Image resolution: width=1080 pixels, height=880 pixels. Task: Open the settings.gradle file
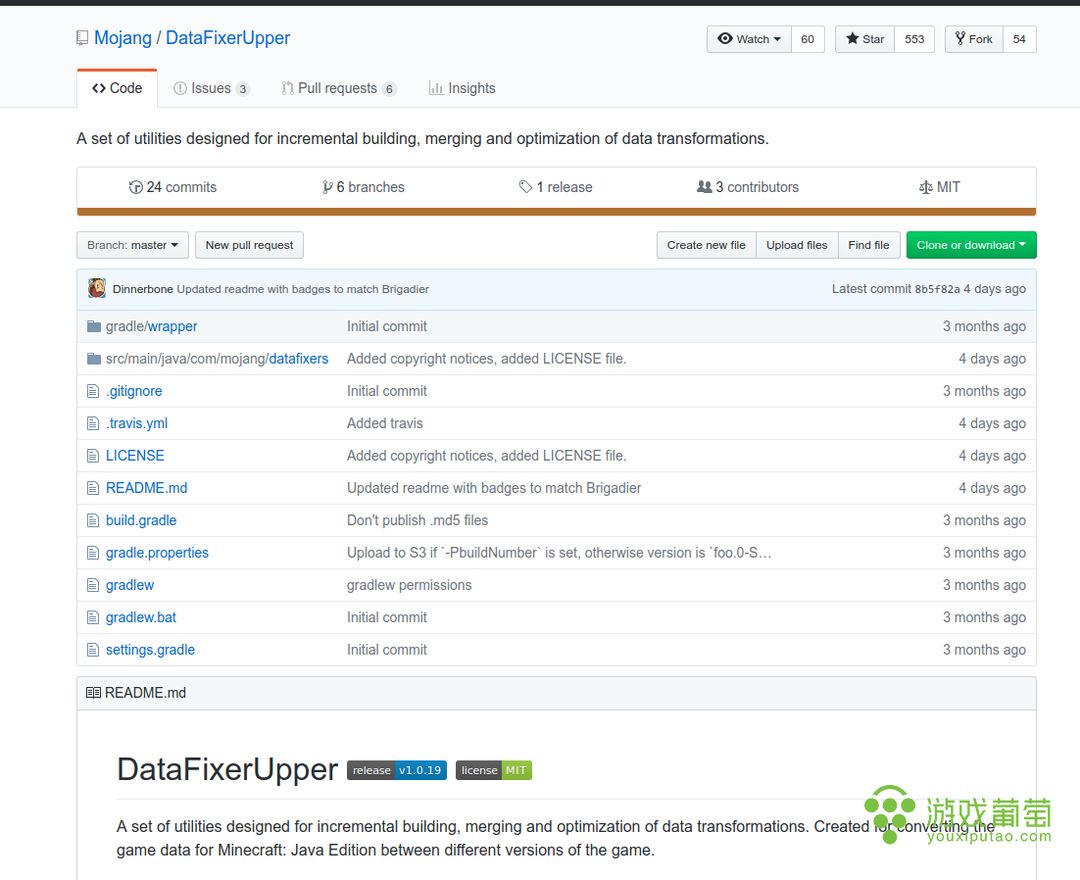150,650
